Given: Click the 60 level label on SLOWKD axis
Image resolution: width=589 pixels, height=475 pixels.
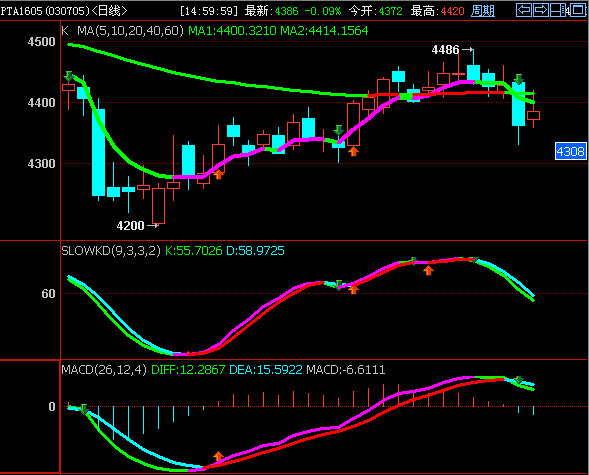Looking at the screenshot, I should pos(48,294).
